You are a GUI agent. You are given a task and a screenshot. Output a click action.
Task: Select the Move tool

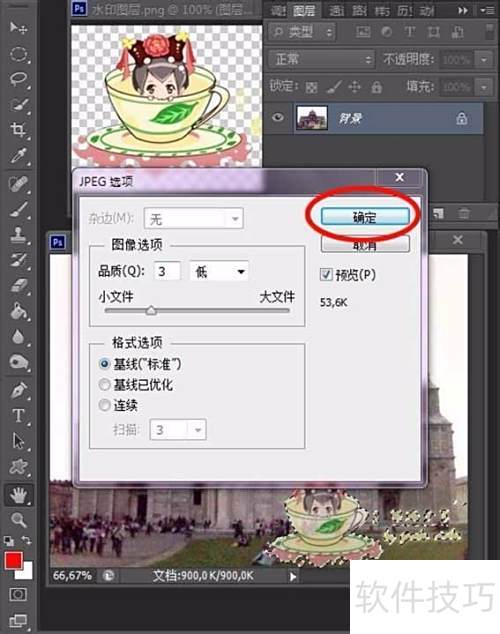tap(18, 28)
